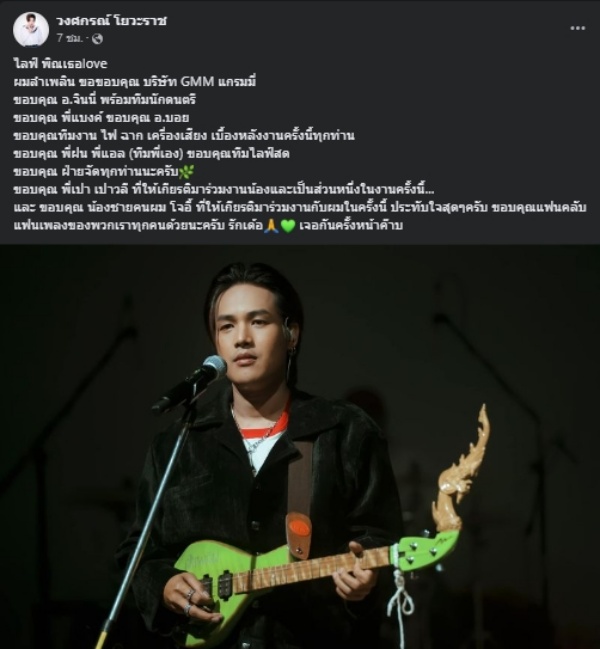
Task: Open the profile name วงศกรณ์ โยวะราช
Action: pyautogui.click(x=112, y=21)
